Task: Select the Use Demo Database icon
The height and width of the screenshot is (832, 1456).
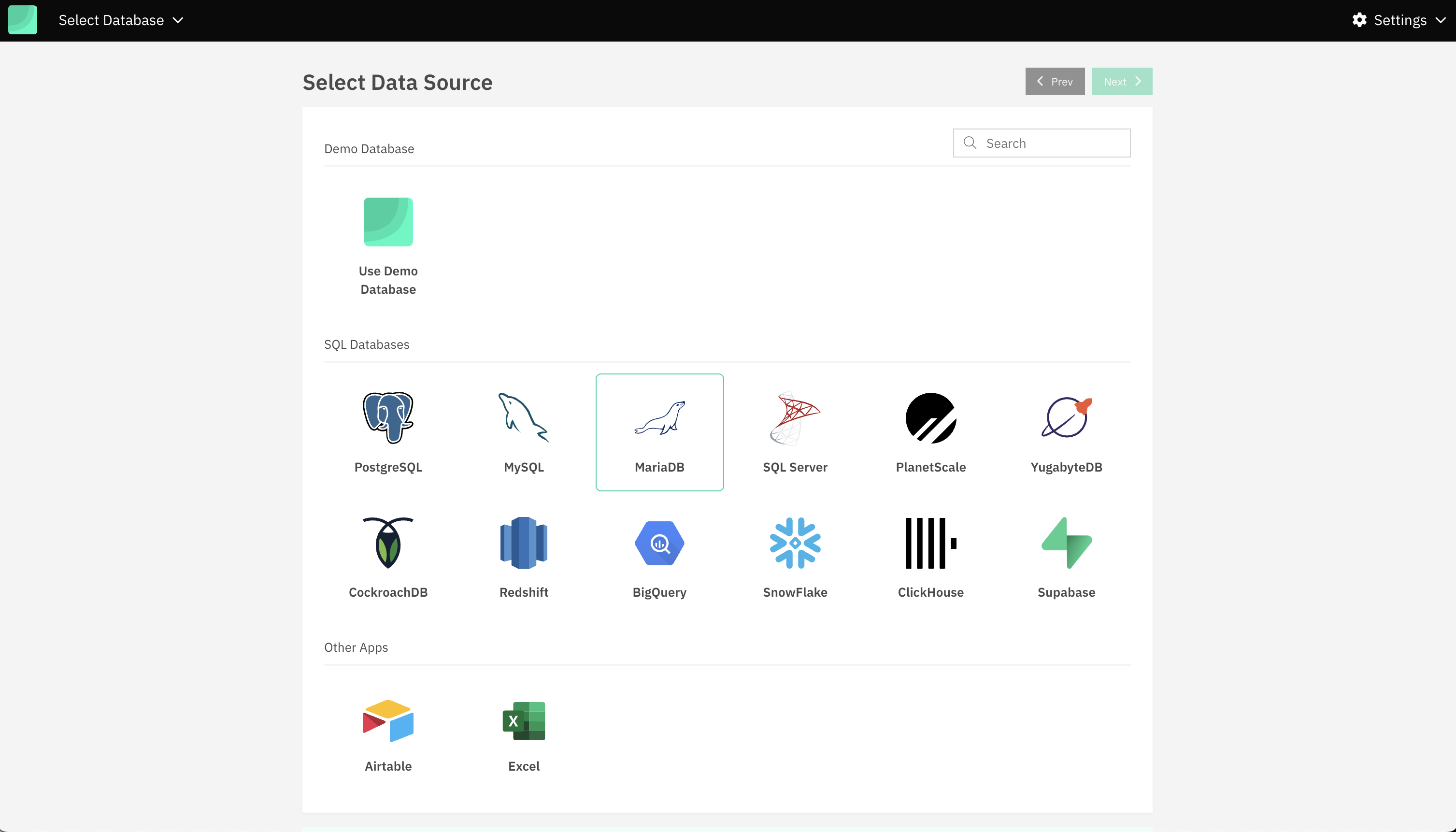Action: [388, 222]
